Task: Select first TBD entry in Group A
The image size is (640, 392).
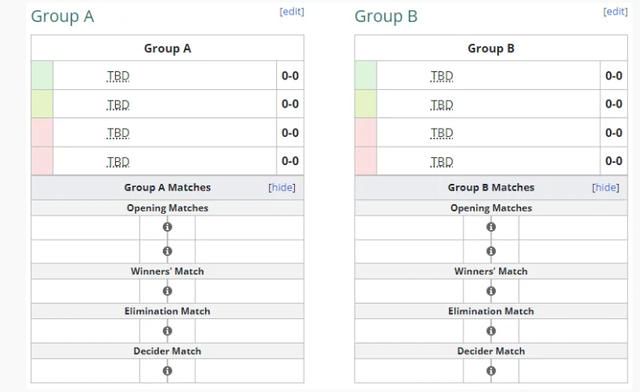Action: click(118, 76)
